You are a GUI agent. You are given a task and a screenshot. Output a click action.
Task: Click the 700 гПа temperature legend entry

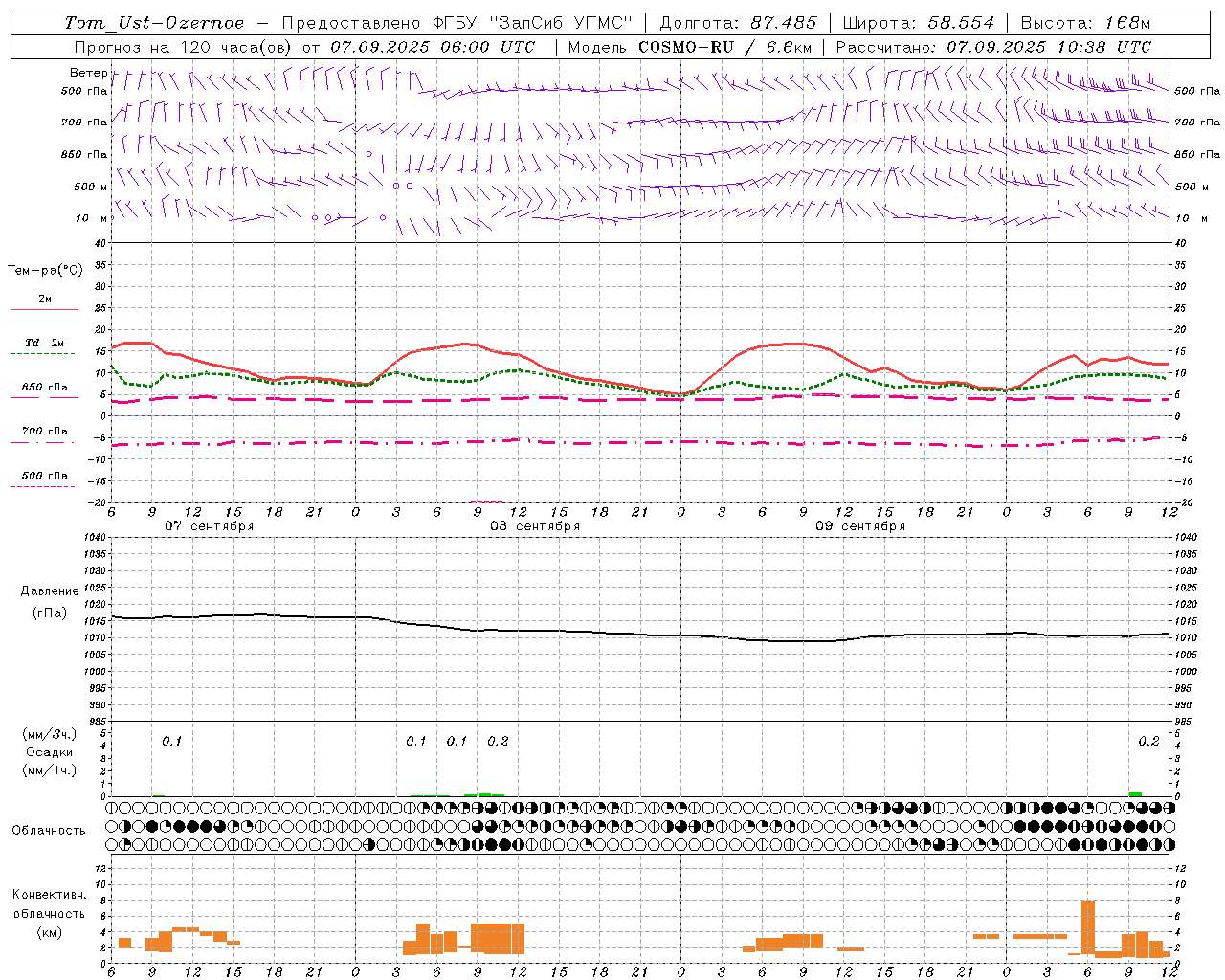(x=45, y=432)
